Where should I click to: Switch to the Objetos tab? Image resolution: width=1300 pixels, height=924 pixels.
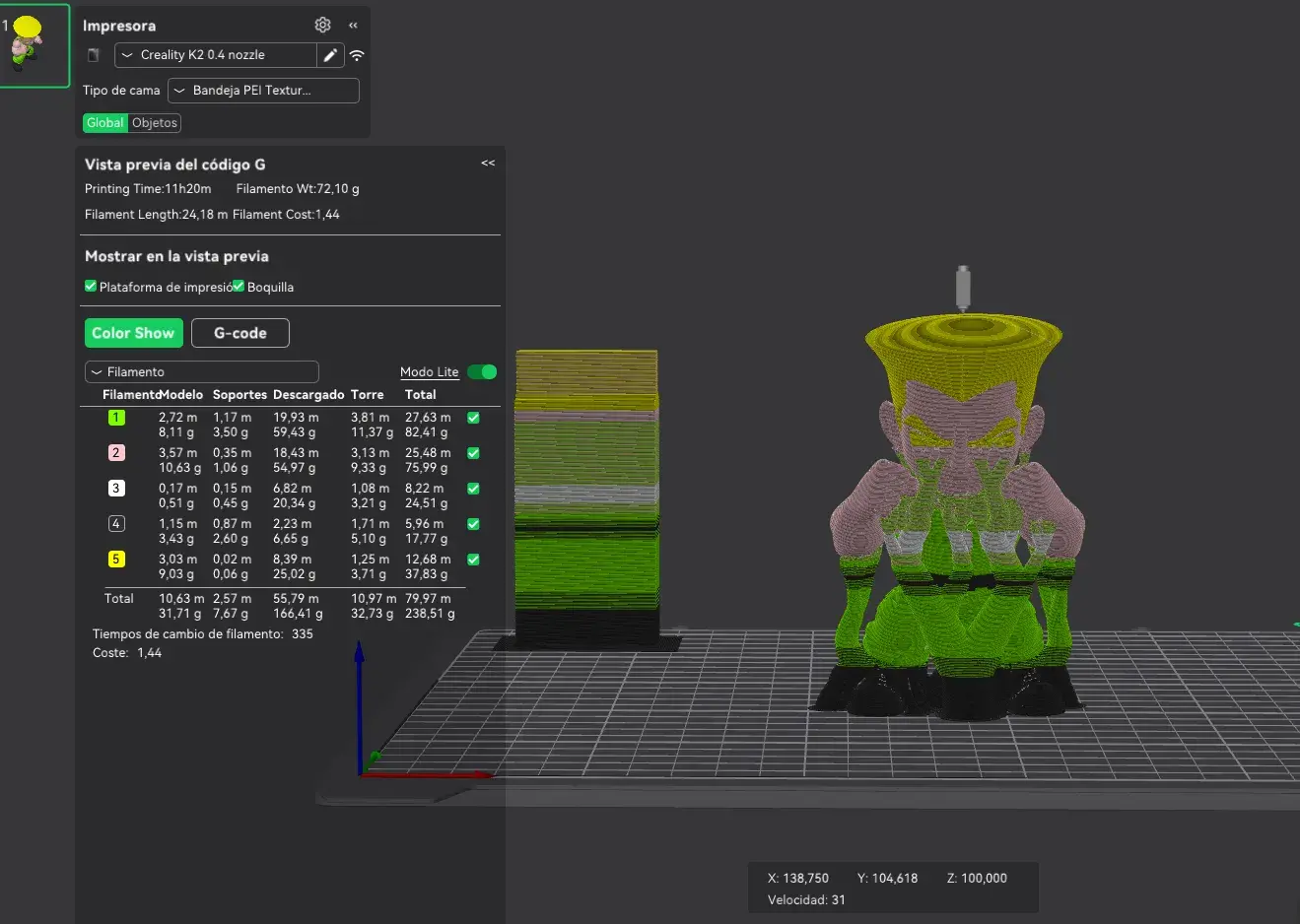tap(155, 123)
